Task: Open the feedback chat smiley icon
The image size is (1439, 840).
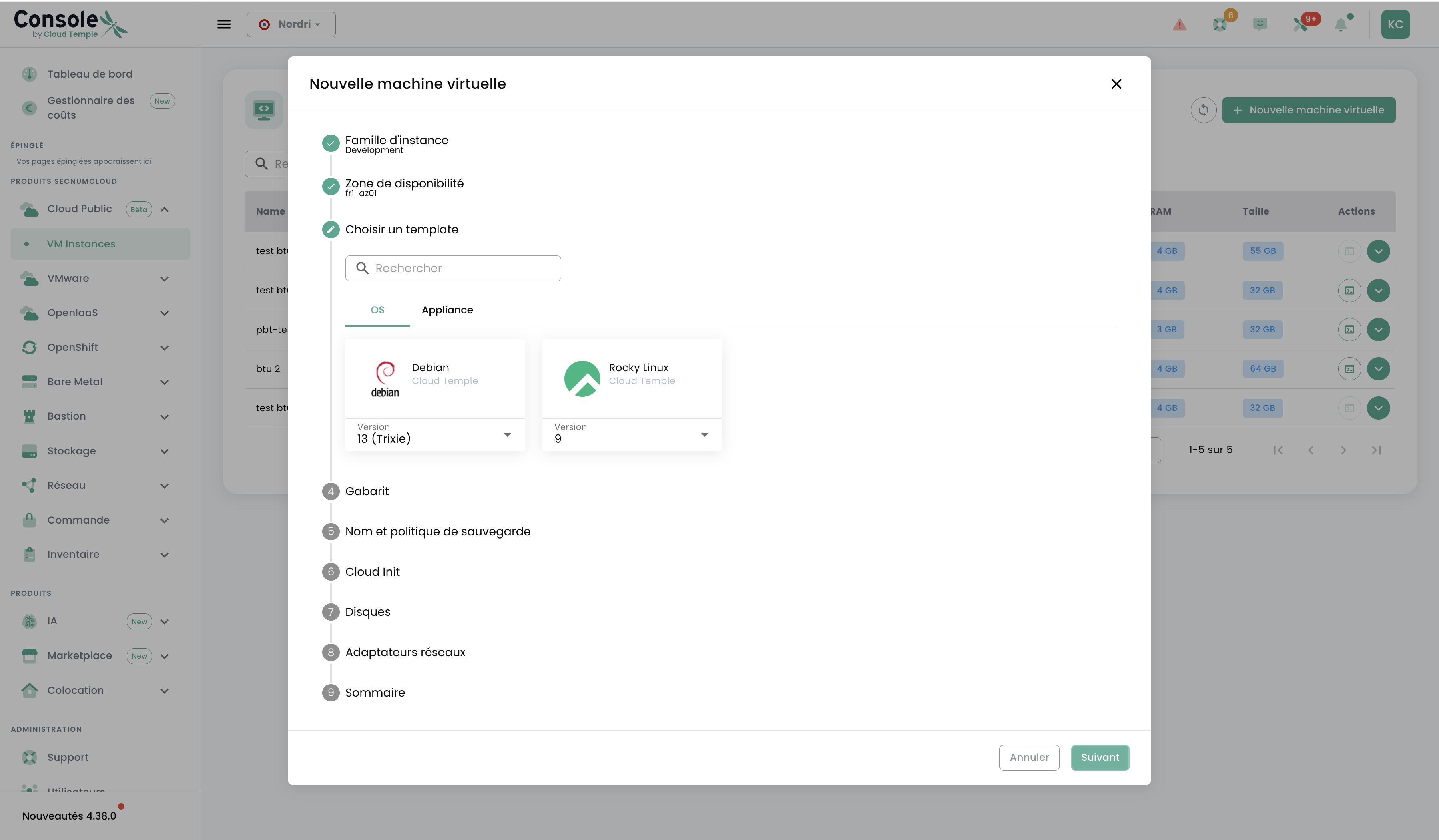Action: pyautogui.click(x=1260, y=24)
